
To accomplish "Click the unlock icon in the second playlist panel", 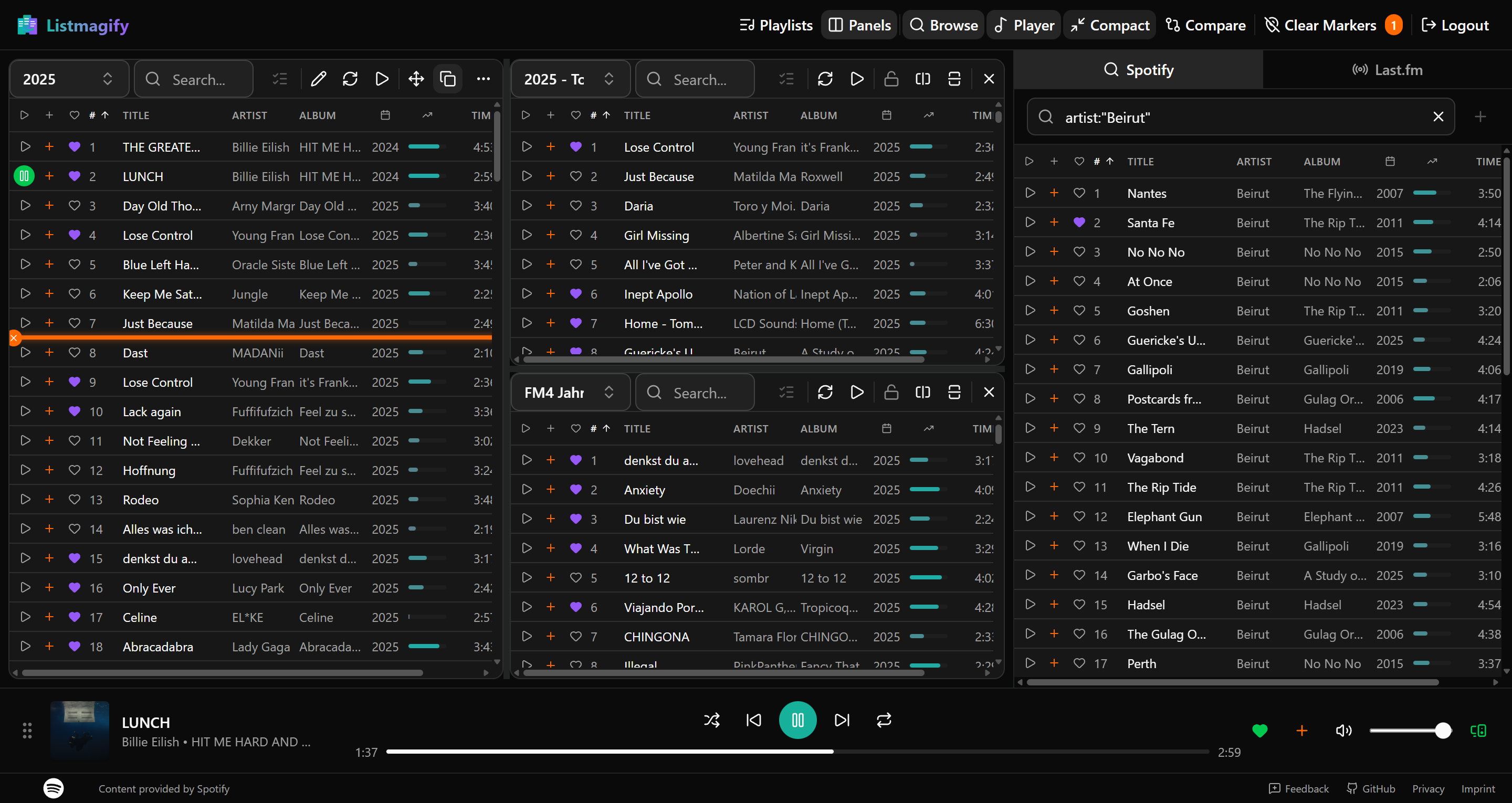I will pyautogui.click(x=891, y=79).
